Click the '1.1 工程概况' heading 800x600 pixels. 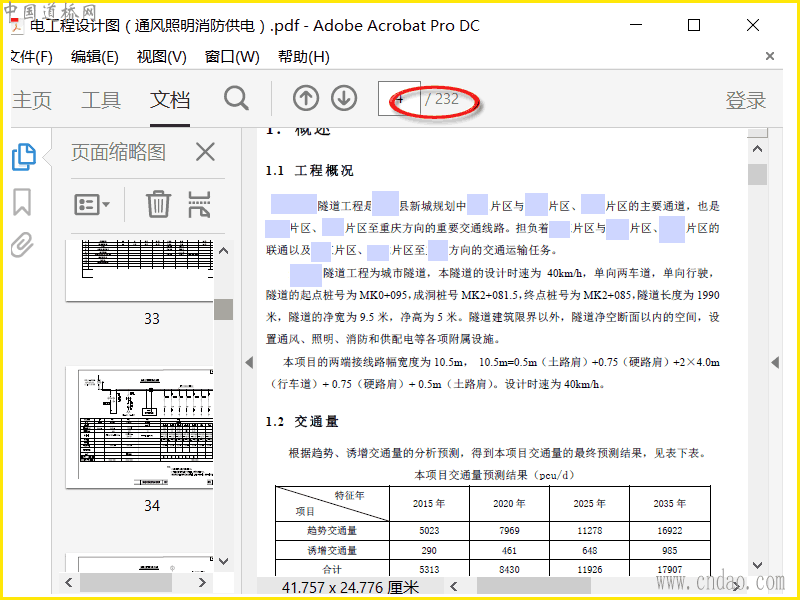[x=309, y=170]
